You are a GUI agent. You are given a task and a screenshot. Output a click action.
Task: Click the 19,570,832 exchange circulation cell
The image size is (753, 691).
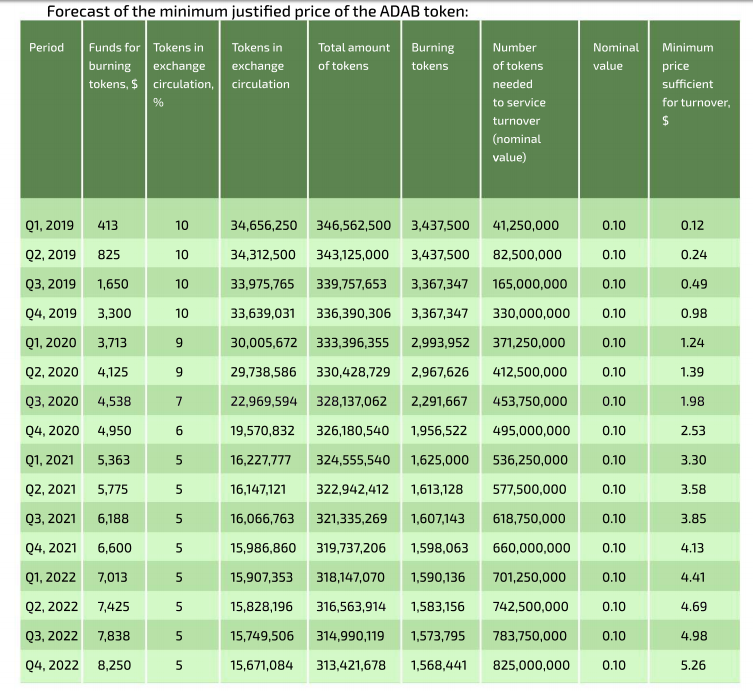click(x=263, y=431)
